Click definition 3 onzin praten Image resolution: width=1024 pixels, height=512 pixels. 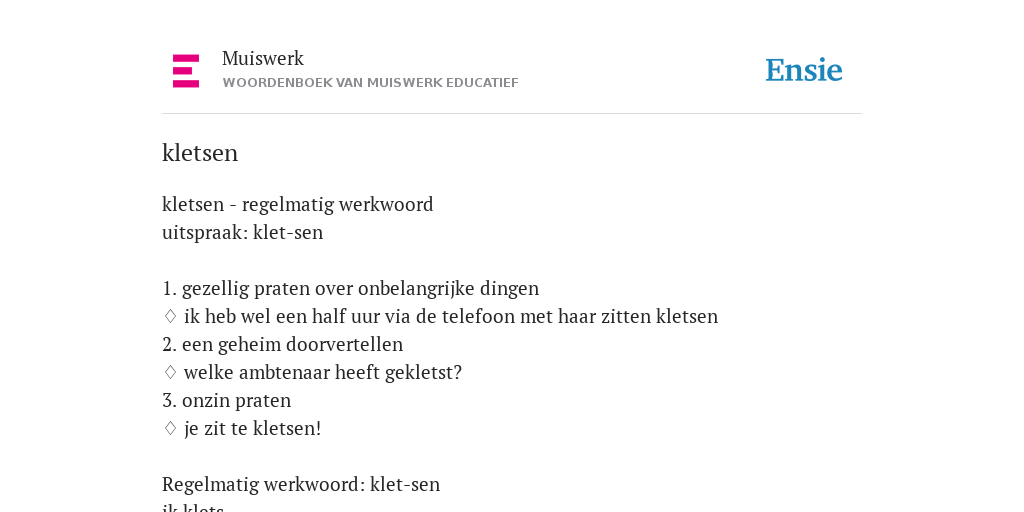227,400
